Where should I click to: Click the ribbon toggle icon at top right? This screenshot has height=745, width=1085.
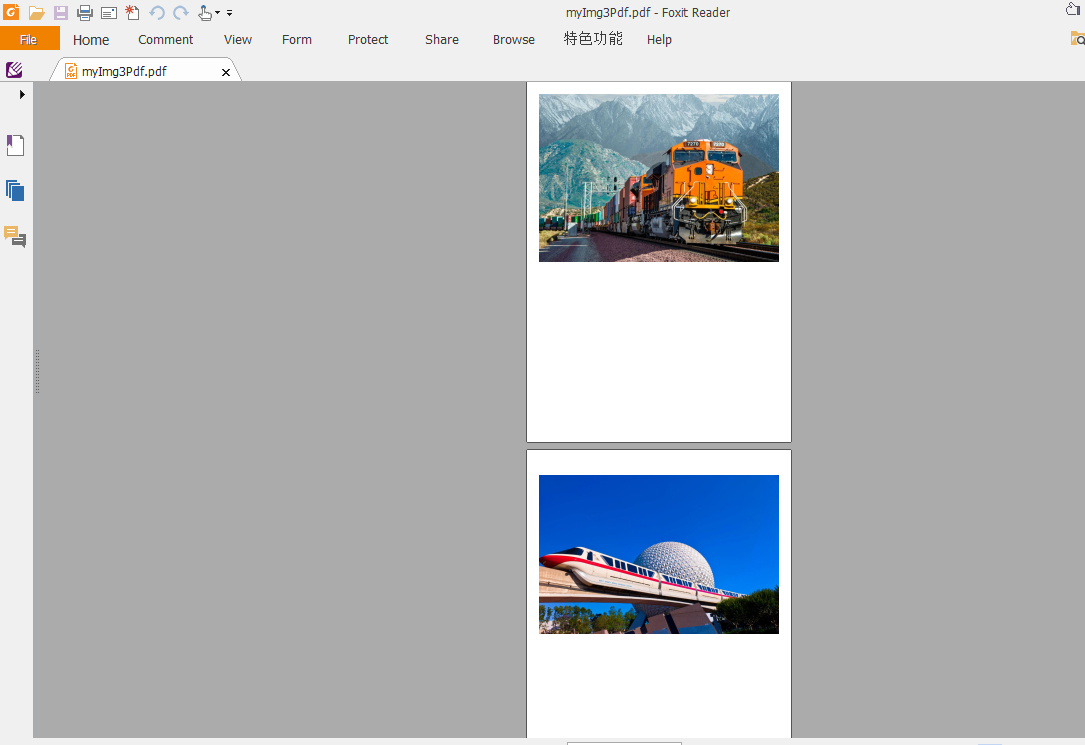click(x=1073, y=9)
